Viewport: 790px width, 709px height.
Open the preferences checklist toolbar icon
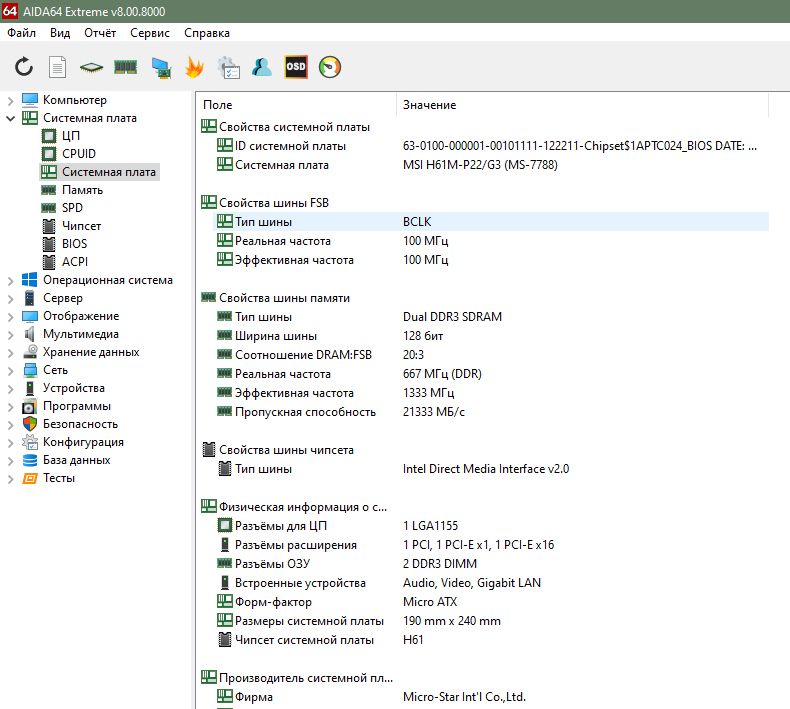tap(228, 68)
